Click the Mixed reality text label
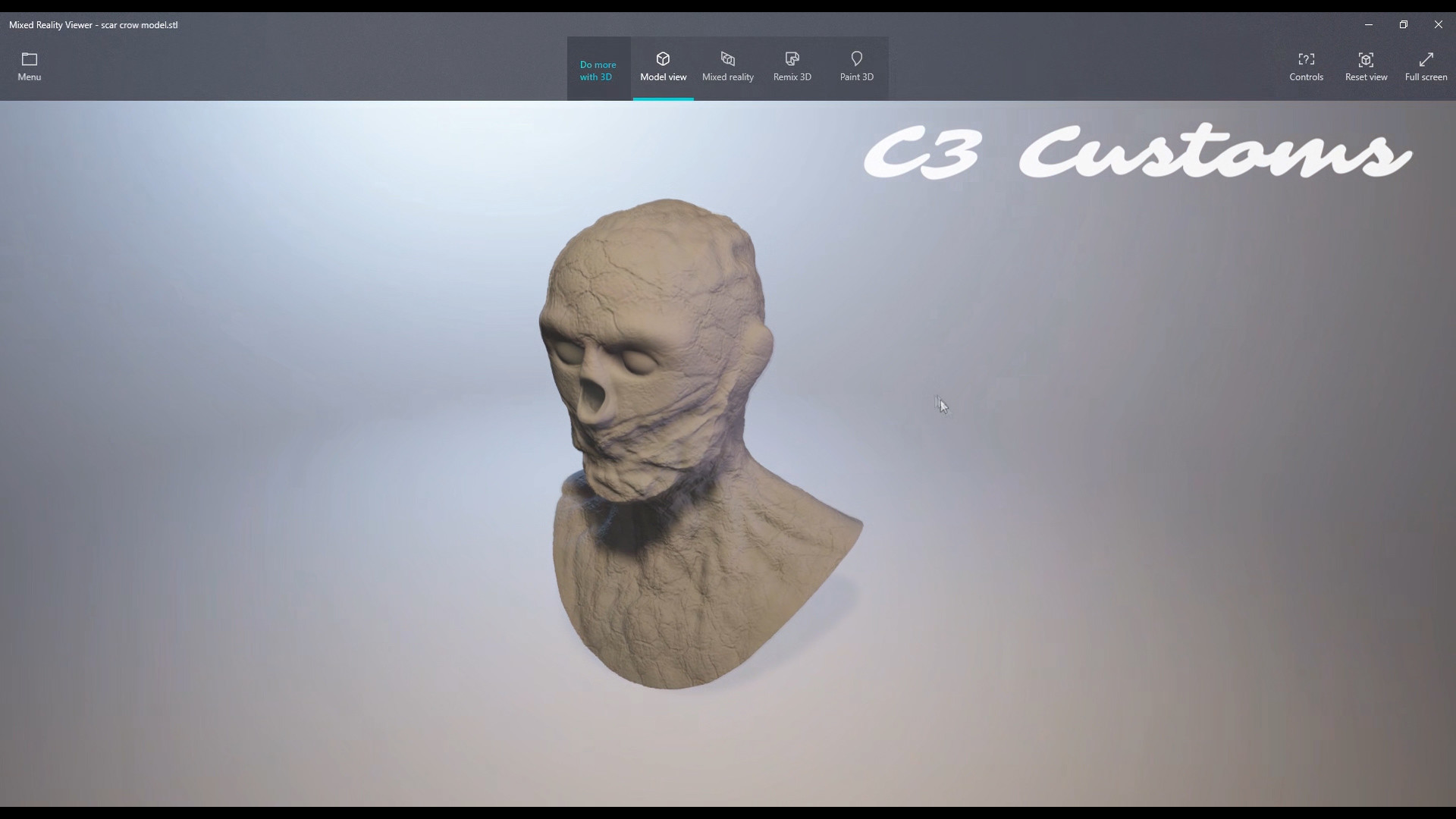The height and width of the screenshot is (819, 1456). (727, 77)
